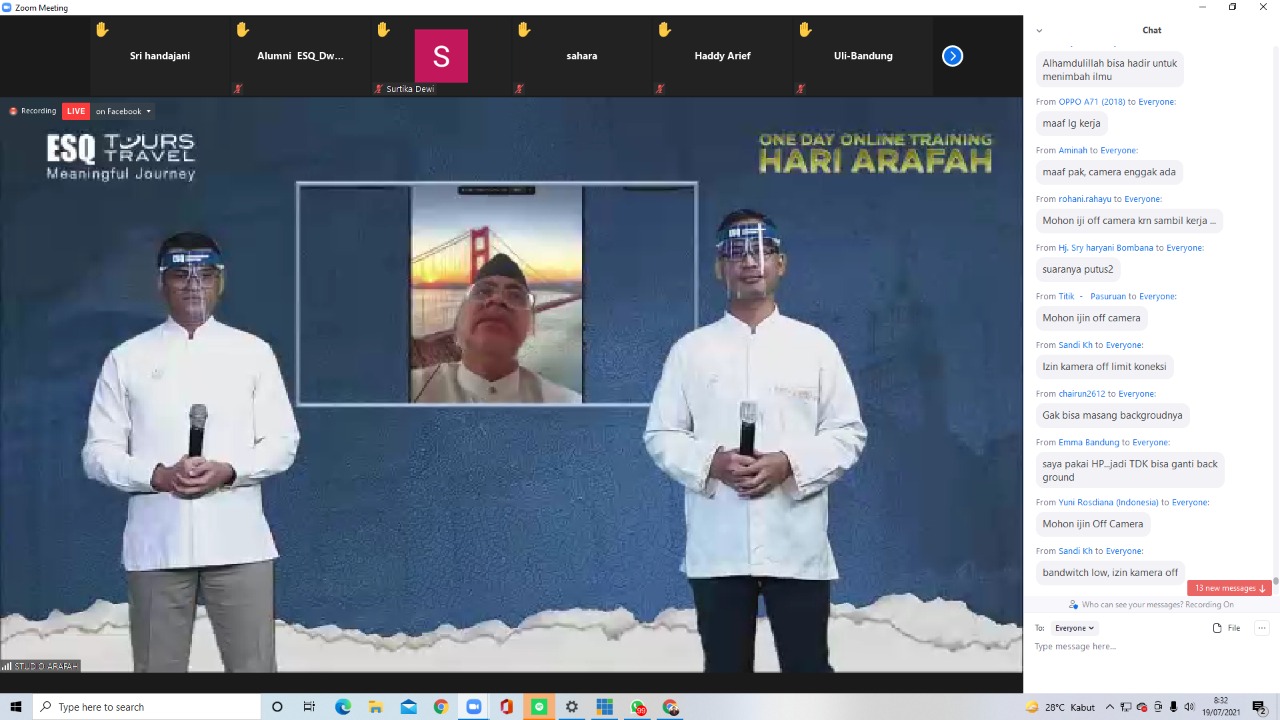Open the Task View button
1280x720 pixels.
(x=309, y=707)
